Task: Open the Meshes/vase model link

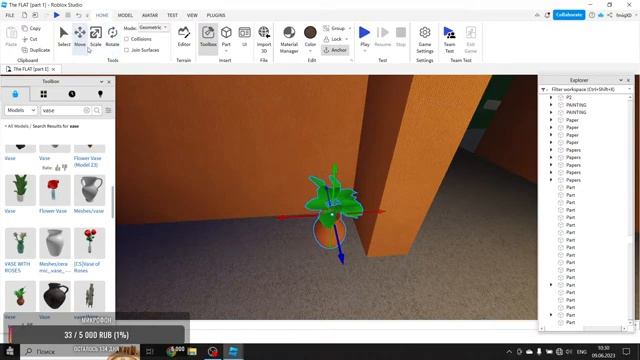Action: [x=89, y=211]
